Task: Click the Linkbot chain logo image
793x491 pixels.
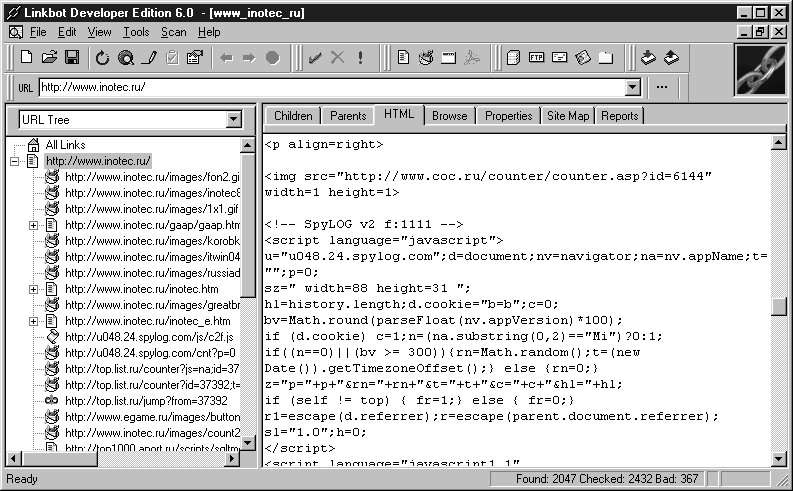Action: pos(760,70)
